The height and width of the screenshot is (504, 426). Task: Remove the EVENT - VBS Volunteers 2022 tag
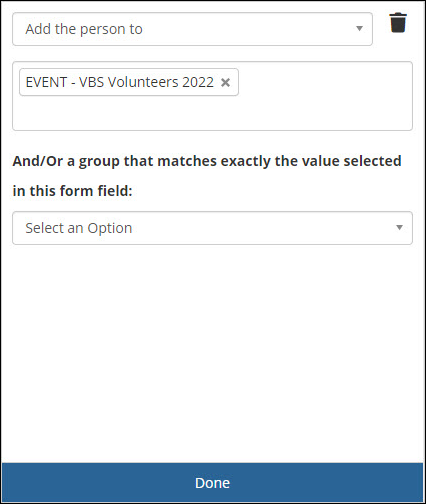[x=225, y=82]
